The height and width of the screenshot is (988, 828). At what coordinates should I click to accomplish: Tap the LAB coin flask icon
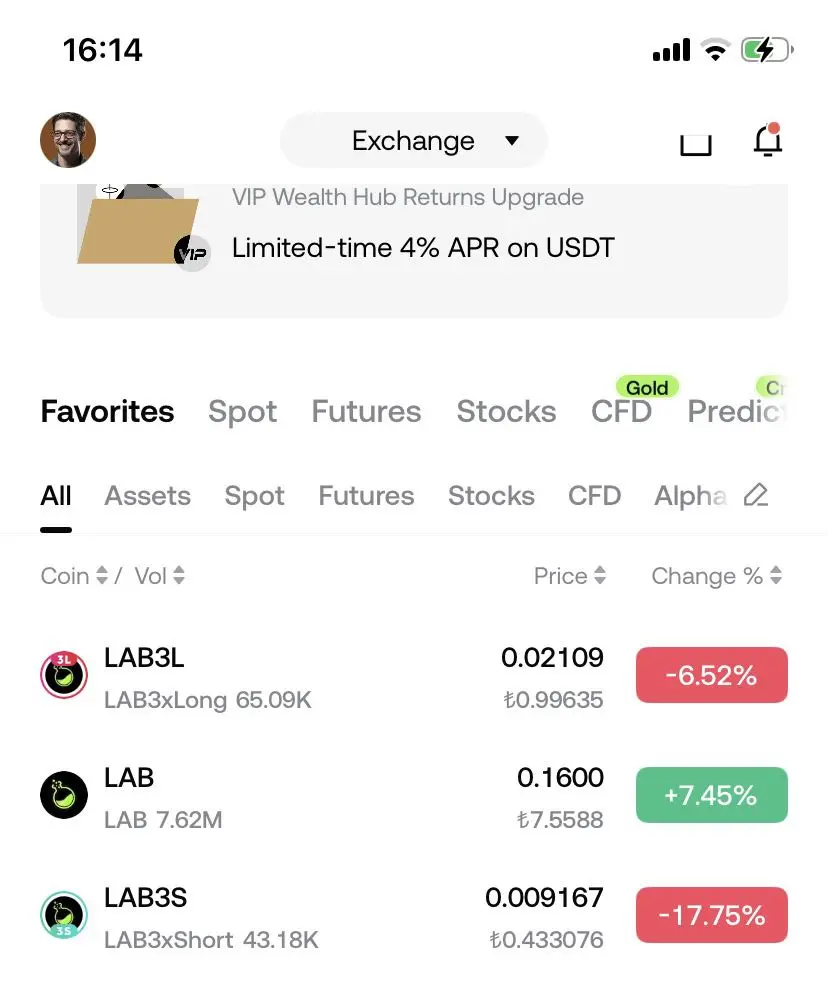pos(64,795)
